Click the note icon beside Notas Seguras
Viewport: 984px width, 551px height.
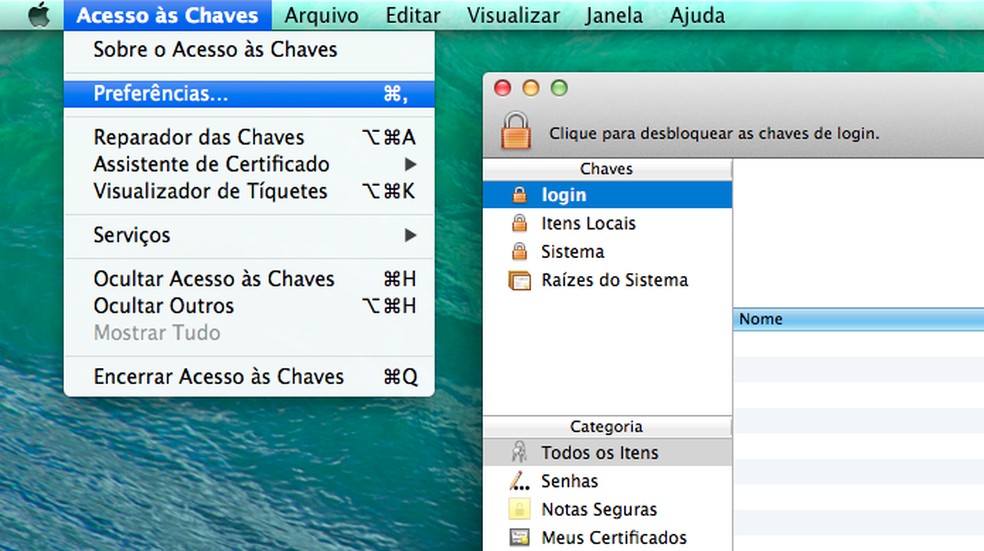coord(519,509)
